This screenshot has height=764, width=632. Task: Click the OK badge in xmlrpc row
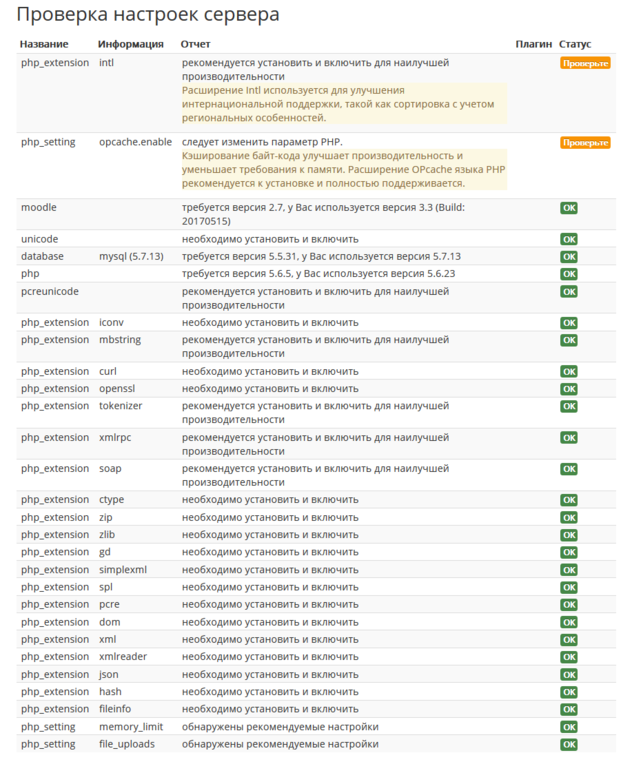[569, 438]
